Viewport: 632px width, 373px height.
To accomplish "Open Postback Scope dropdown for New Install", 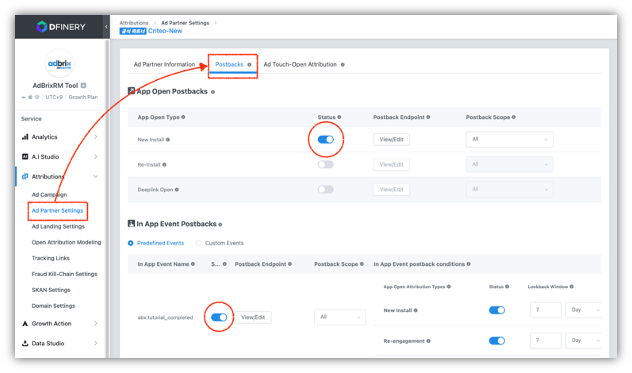I will pyautogui.click(x=509, y=140).
